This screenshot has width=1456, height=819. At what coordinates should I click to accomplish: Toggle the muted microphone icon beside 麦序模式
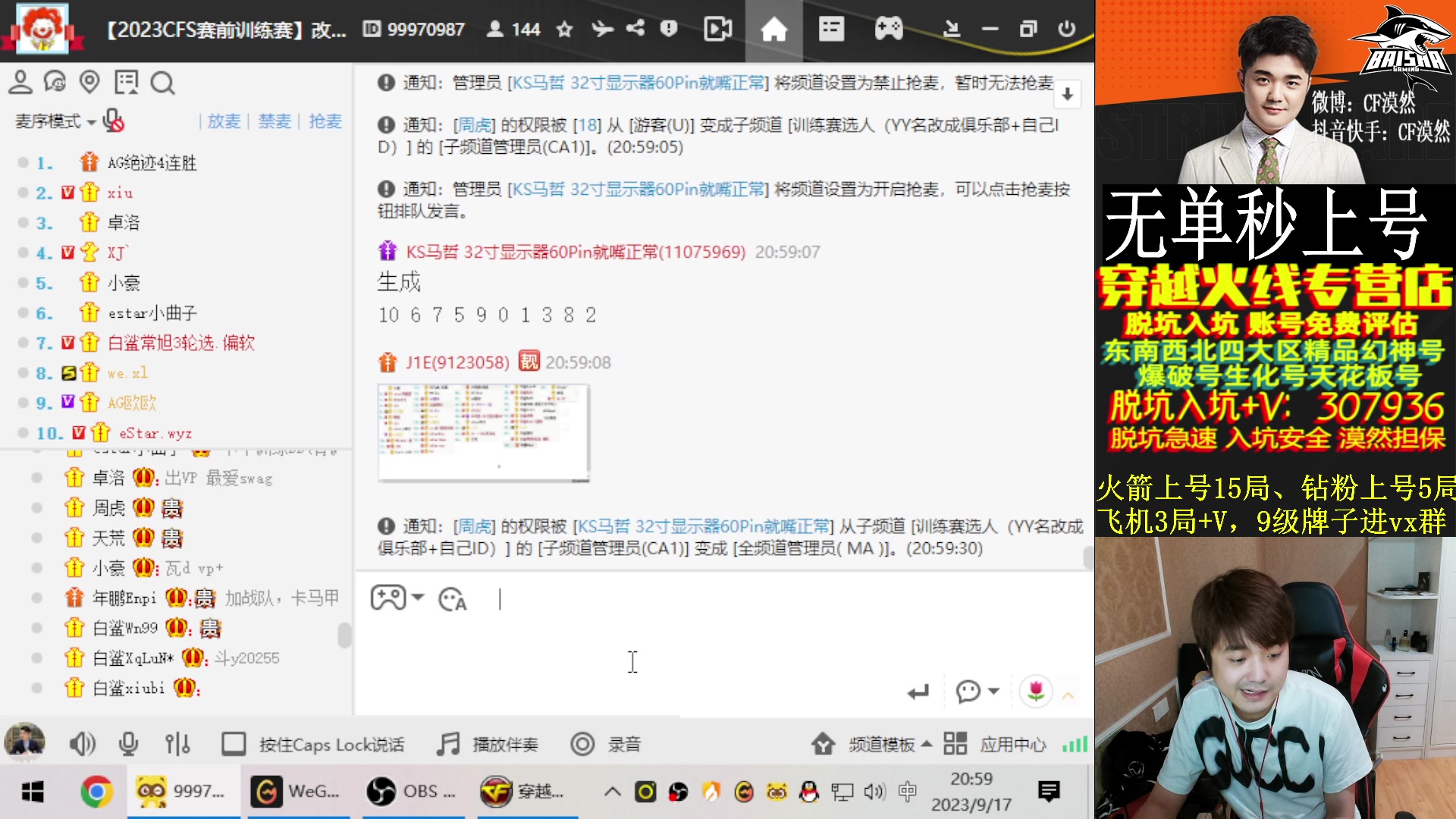113,121
